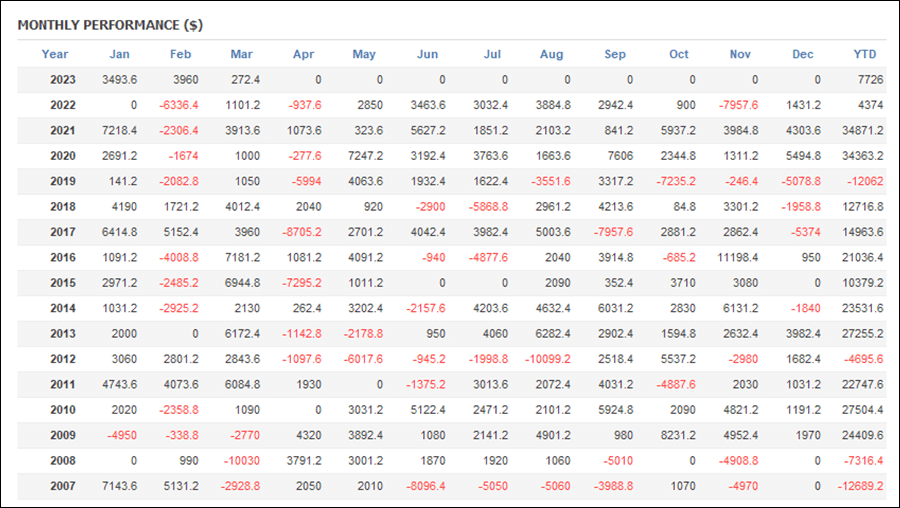
Task: Select the 2012 Aug value -10099.2
Action: pyautogui.click(x=548, y=359)
